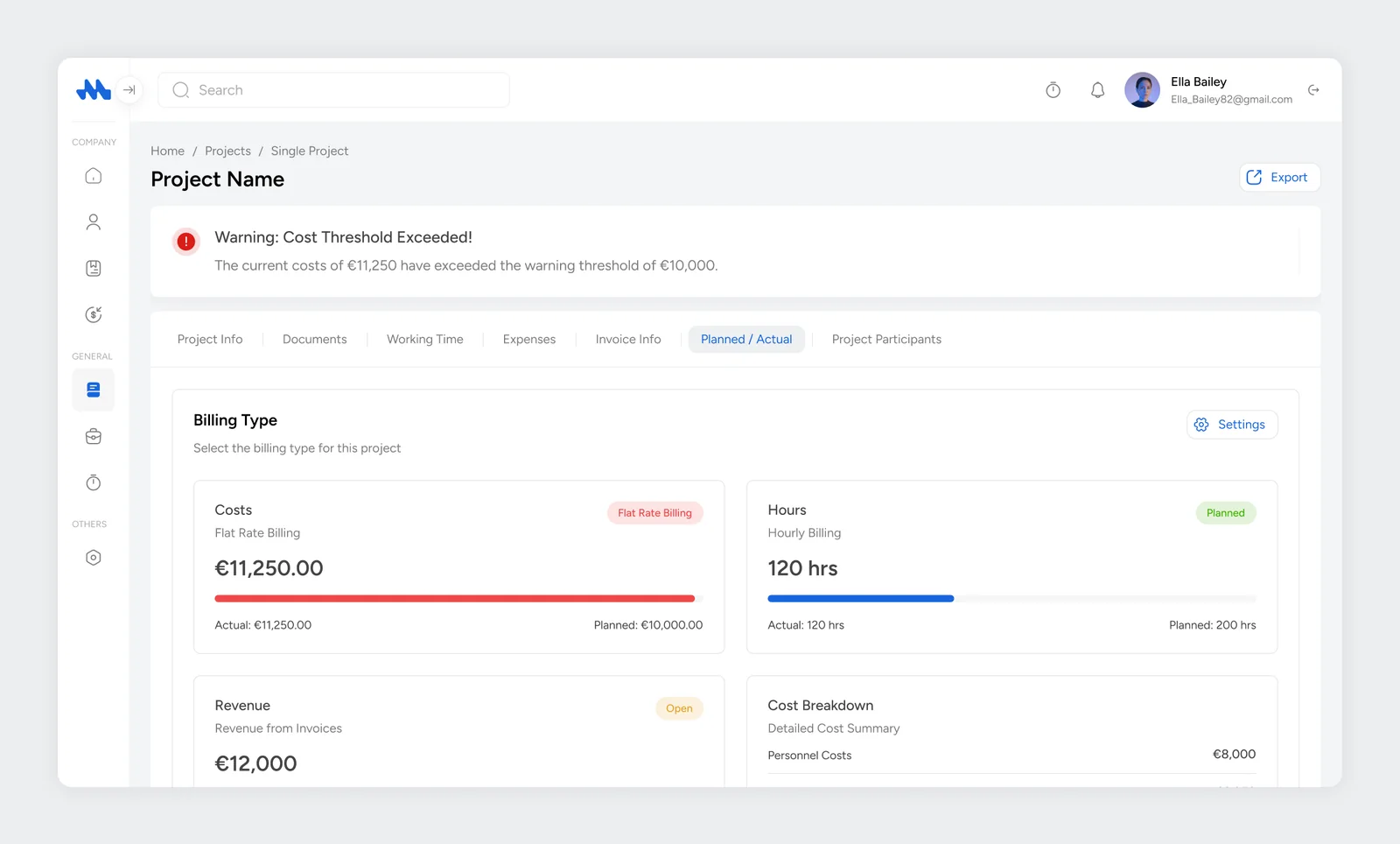Click the Cost Breakdown heading
Viewport: 1400px width, 844px height.
point(821,706)
